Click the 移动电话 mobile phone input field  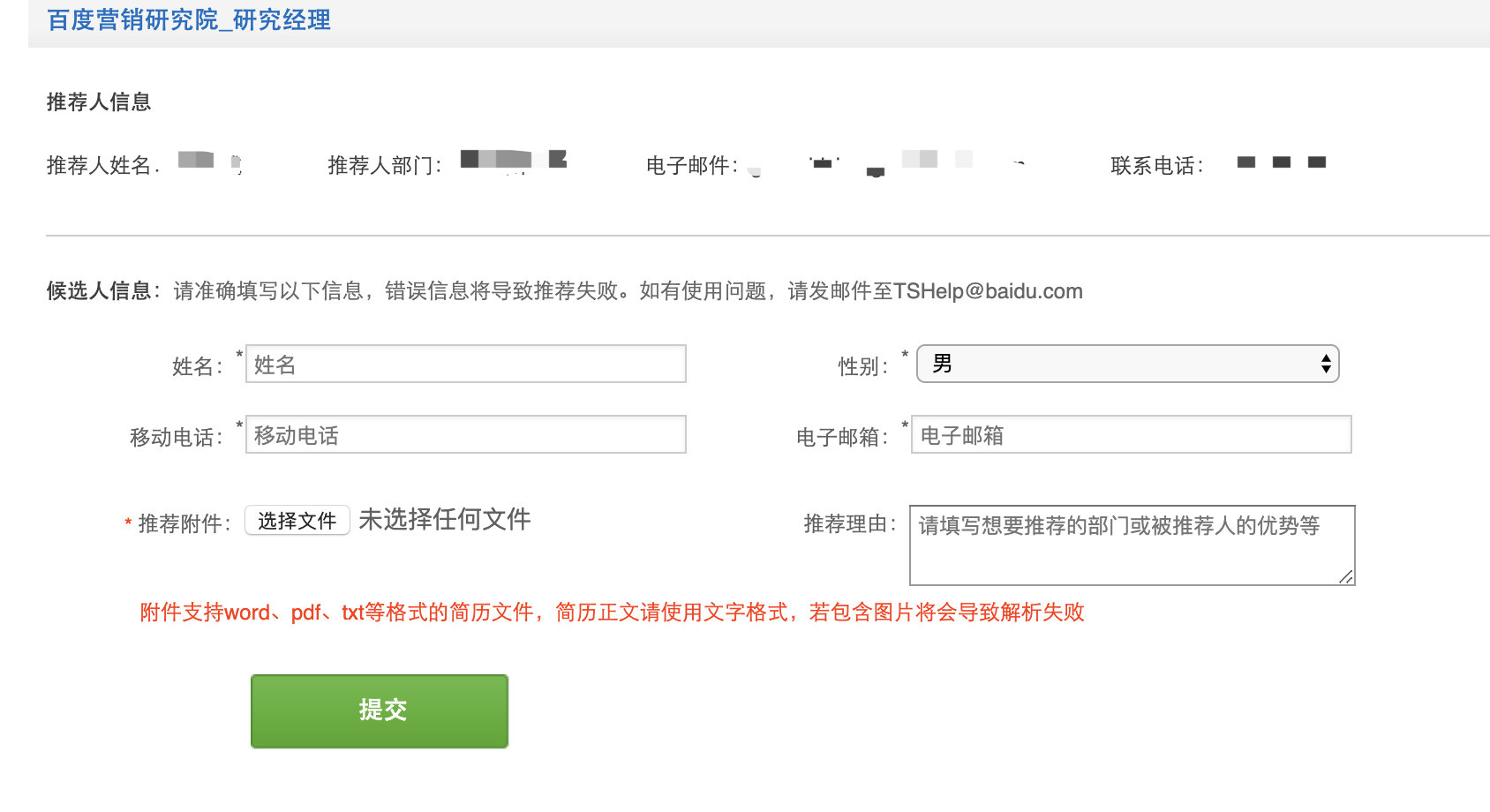coord(466,434)
